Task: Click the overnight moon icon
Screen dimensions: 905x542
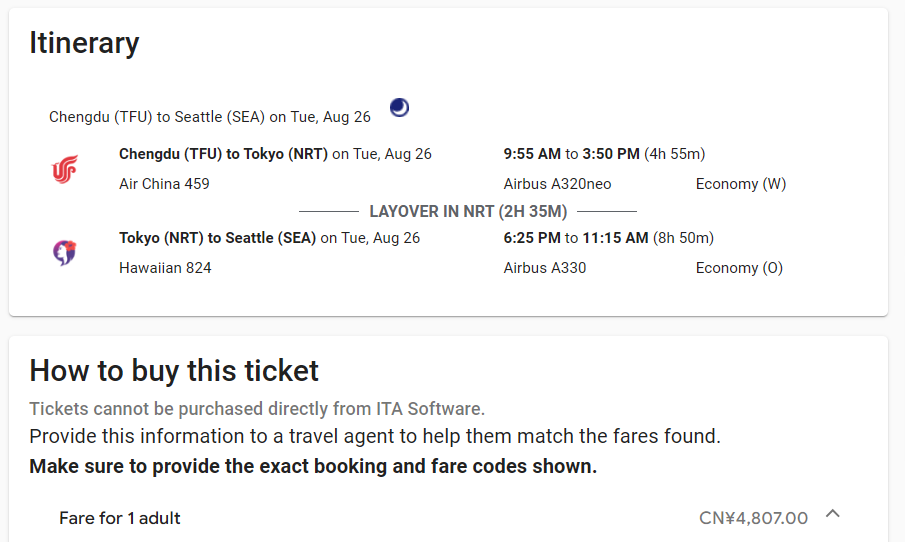Action: 399,107
